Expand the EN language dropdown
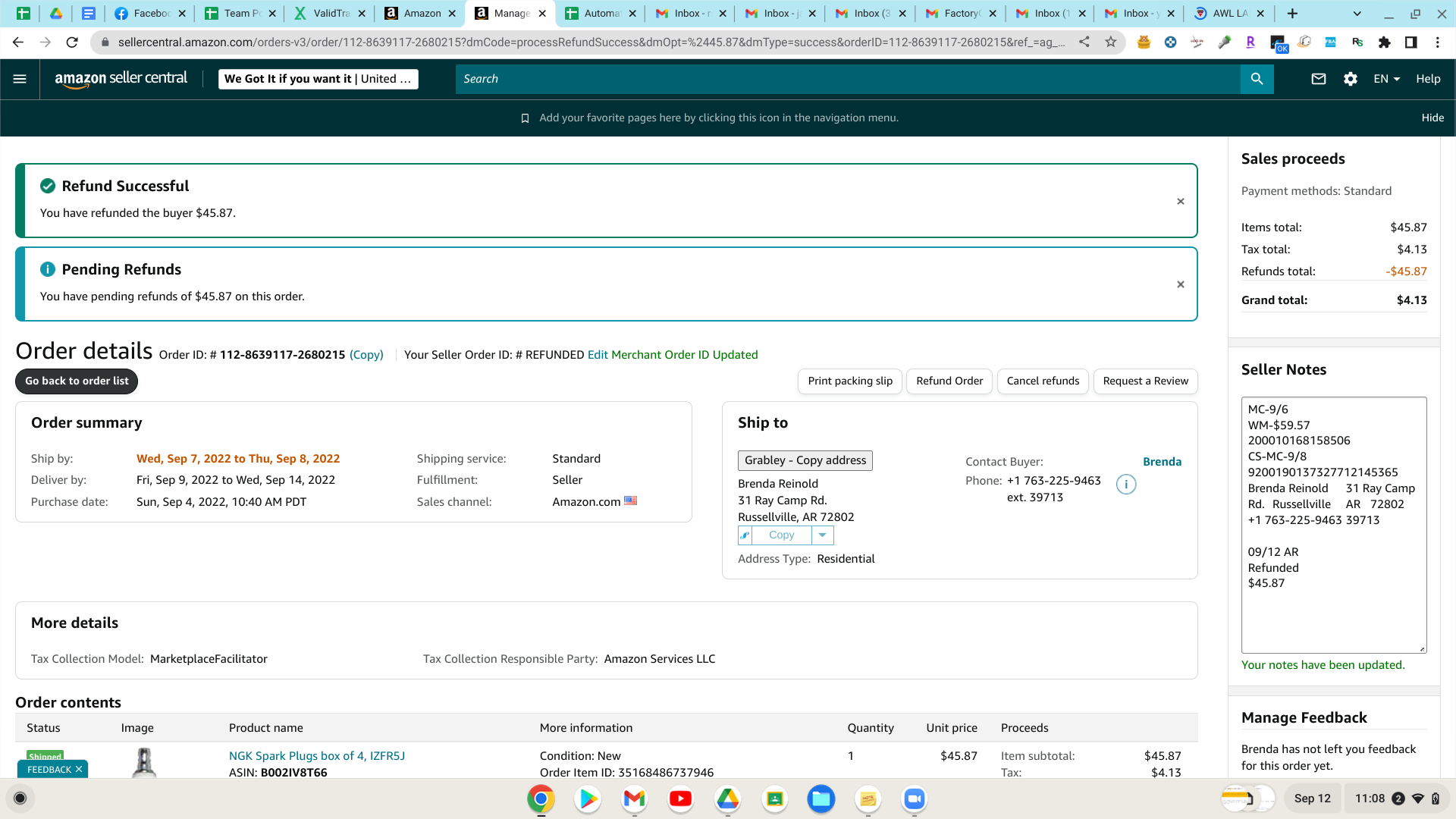Screen dimensions: 1456x819 point(1386,79)
